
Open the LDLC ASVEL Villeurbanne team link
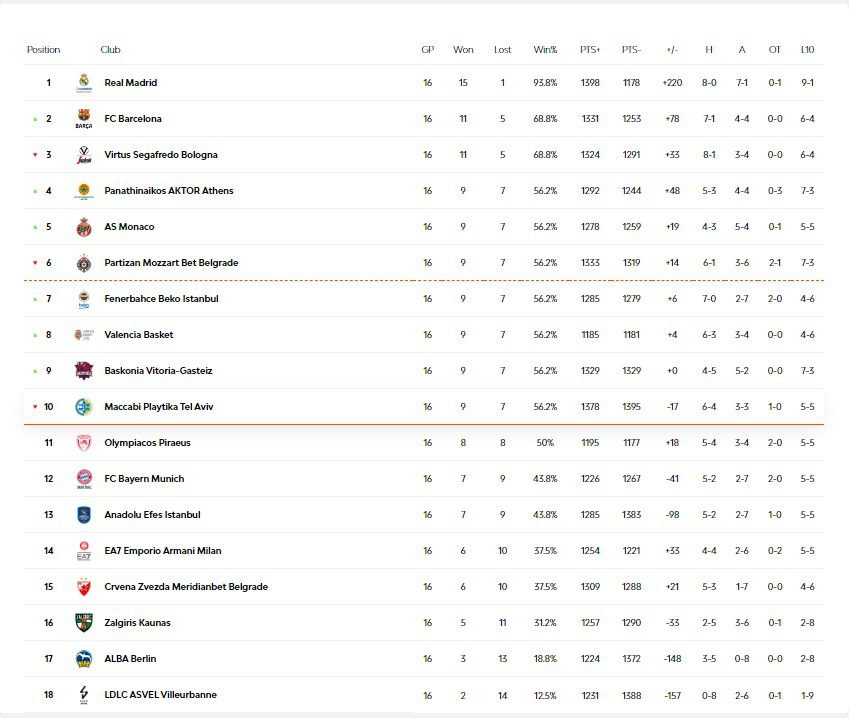pos(160,695)
